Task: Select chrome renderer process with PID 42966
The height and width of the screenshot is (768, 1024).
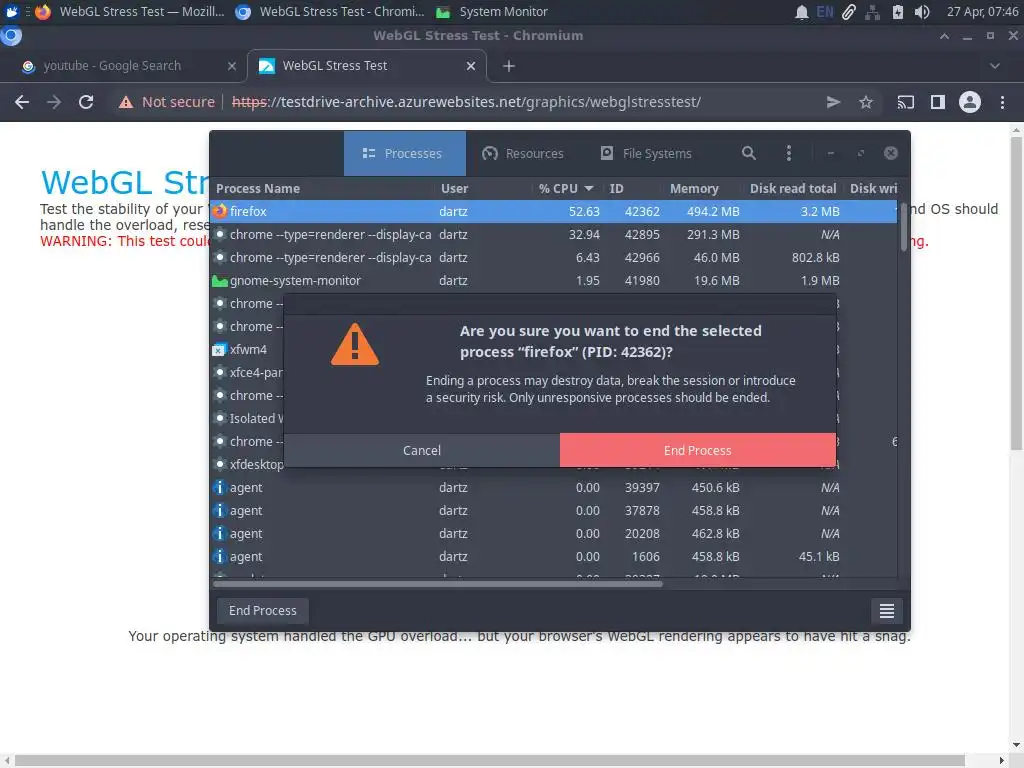Action: 554,257
